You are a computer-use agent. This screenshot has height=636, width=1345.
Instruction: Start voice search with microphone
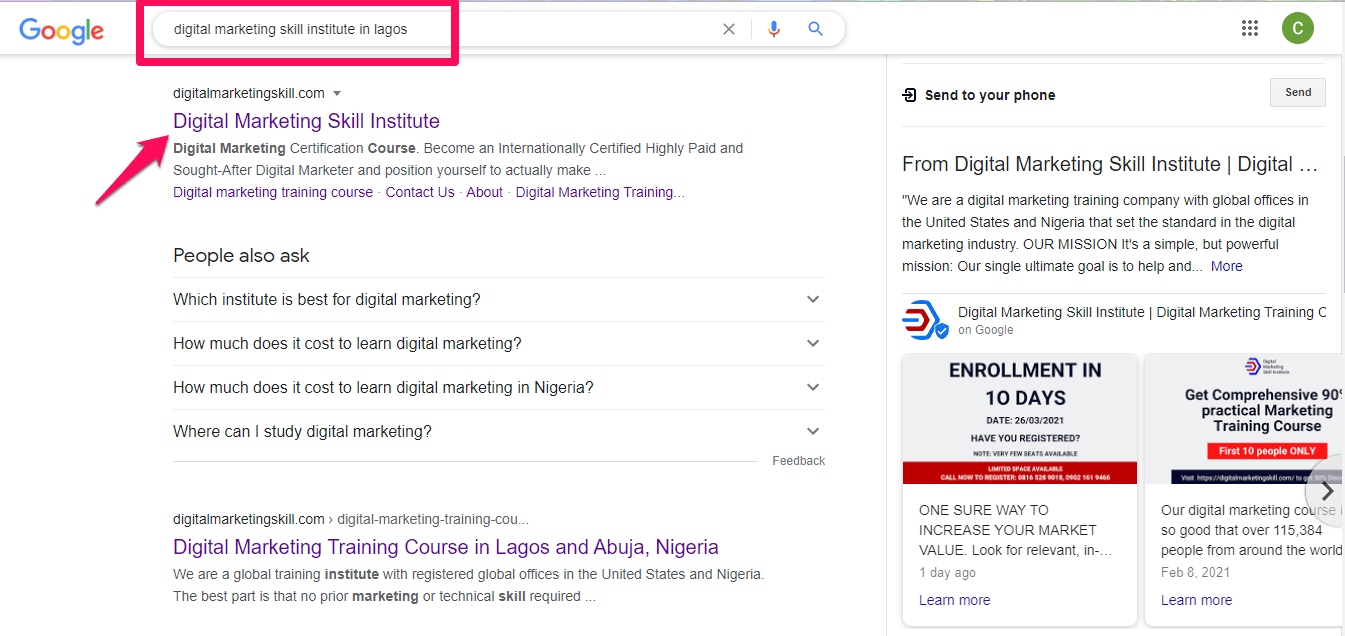773,29
